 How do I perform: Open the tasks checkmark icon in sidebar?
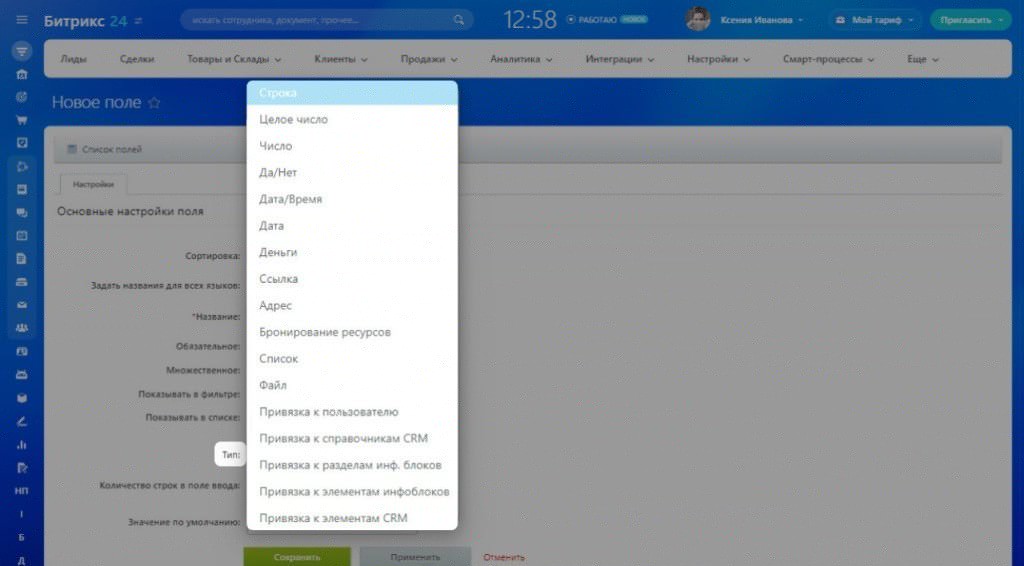22,143
